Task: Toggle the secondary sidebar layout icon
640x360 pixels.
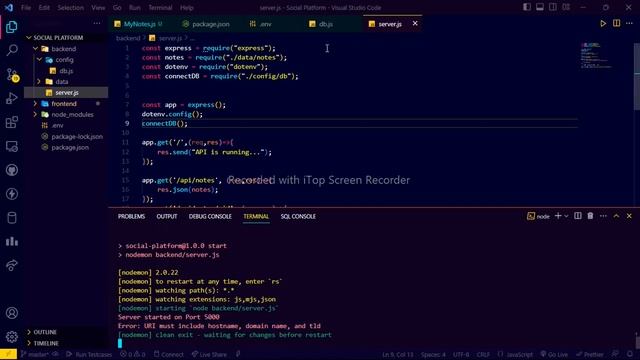Action: (x=553, y=7)
